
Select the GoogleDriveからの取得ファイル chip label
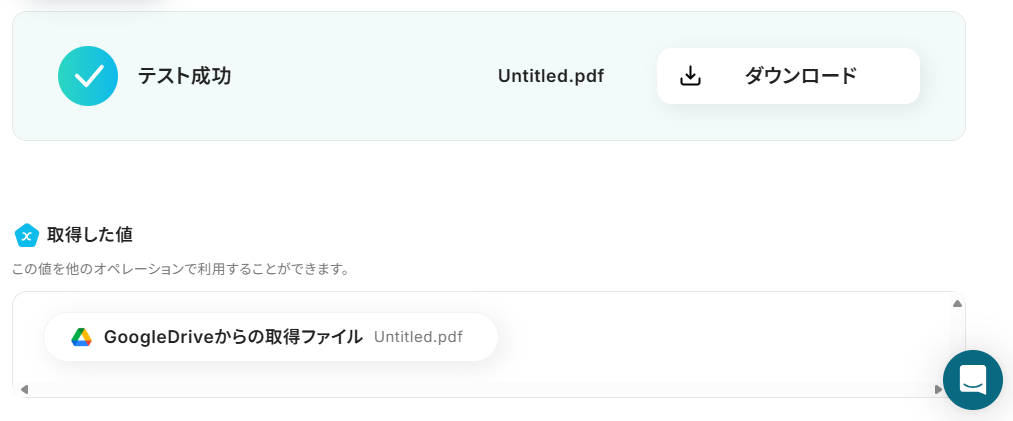233,337
